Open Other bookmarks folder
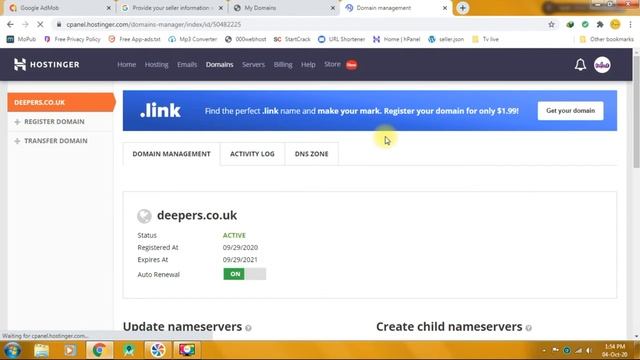The width and height of the screenshot is (640, 360). point(607,39)
